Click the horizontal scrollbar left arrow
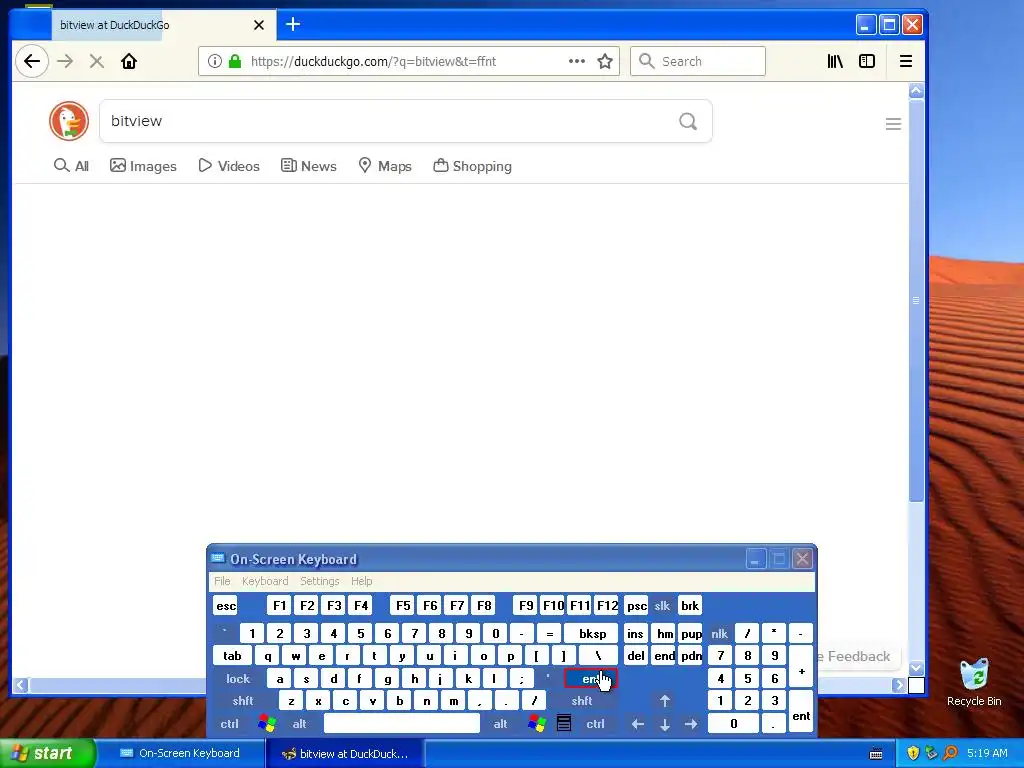Screen dimensions: 1024x768 coord(20,685)
